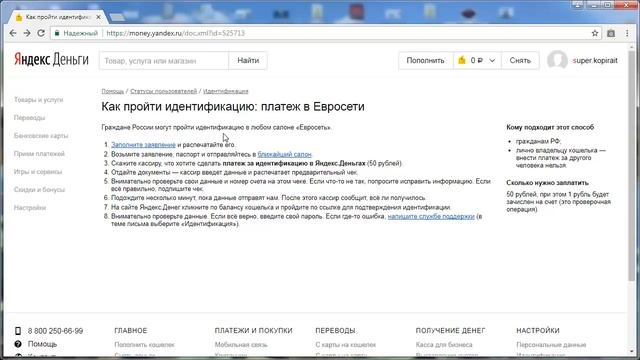Open footer link С карты на кошелек
640x360 pixels.
[x=346, y=344]
